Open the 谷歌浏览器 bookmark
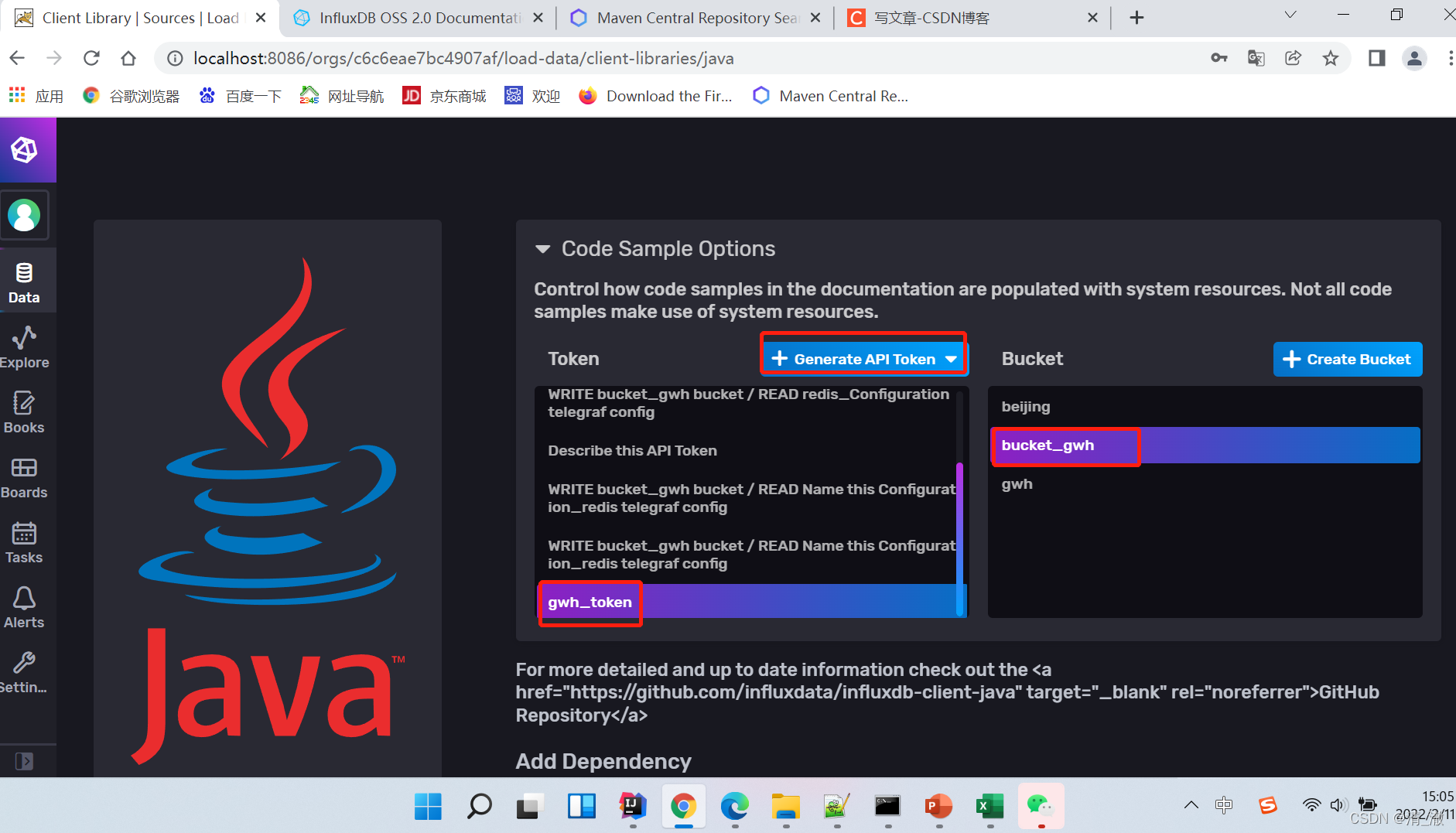 tap(132, 96)
